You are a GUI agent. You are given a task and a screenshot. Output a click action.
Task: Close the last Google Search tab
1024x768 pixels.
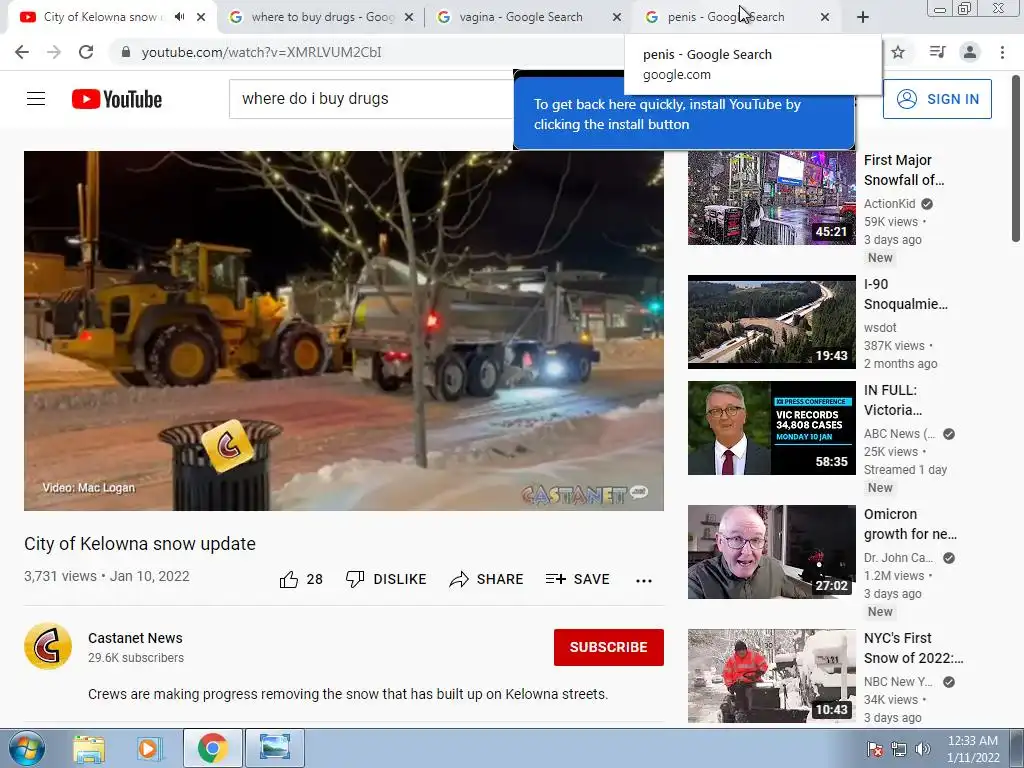[825, 18]
